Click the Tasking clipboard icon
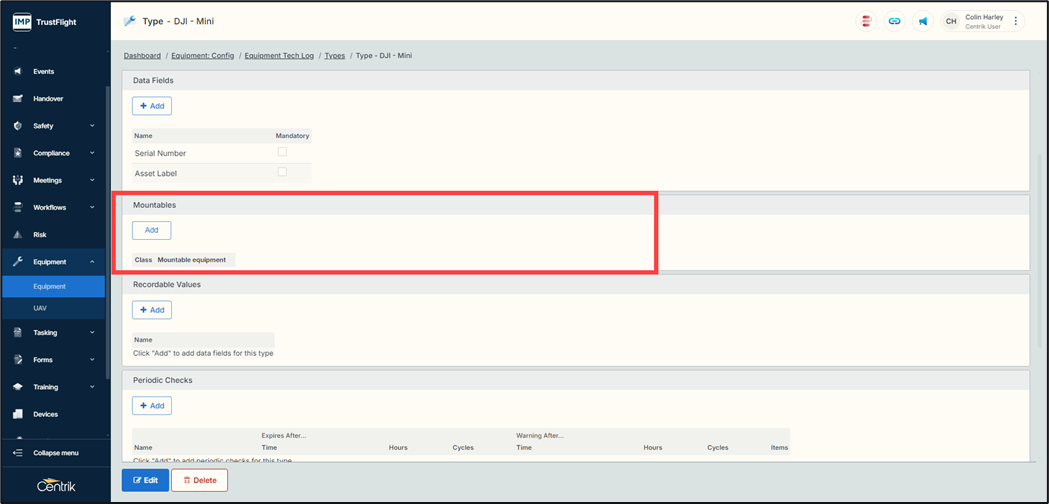The width and height of the screenshot is (1049, 504). [x=18, y=333]
